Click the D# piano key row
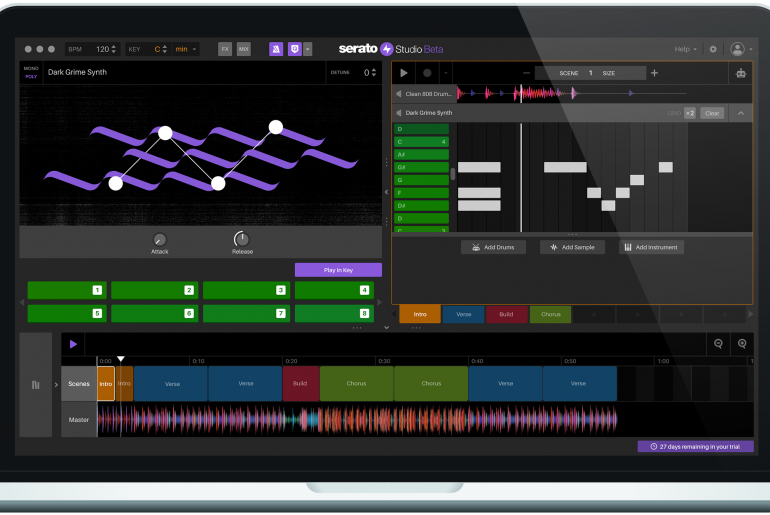This screenshot has width=770, height=515. (421, 206)
